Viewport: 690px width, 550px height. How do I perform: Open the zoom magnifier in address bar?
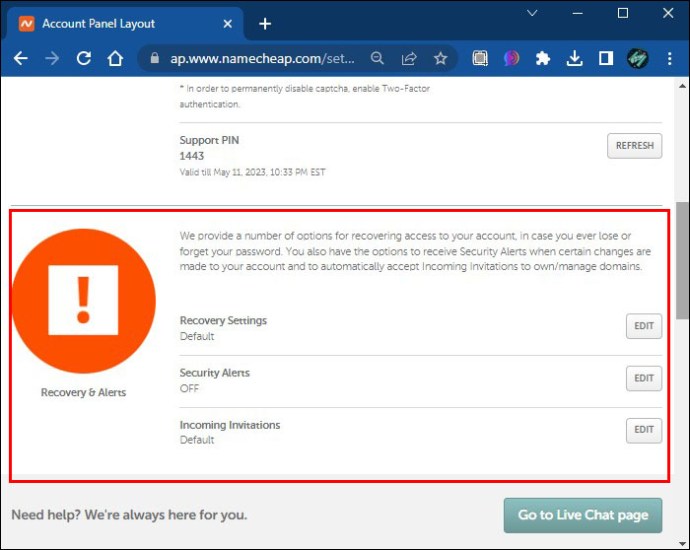tap(377, 58)
